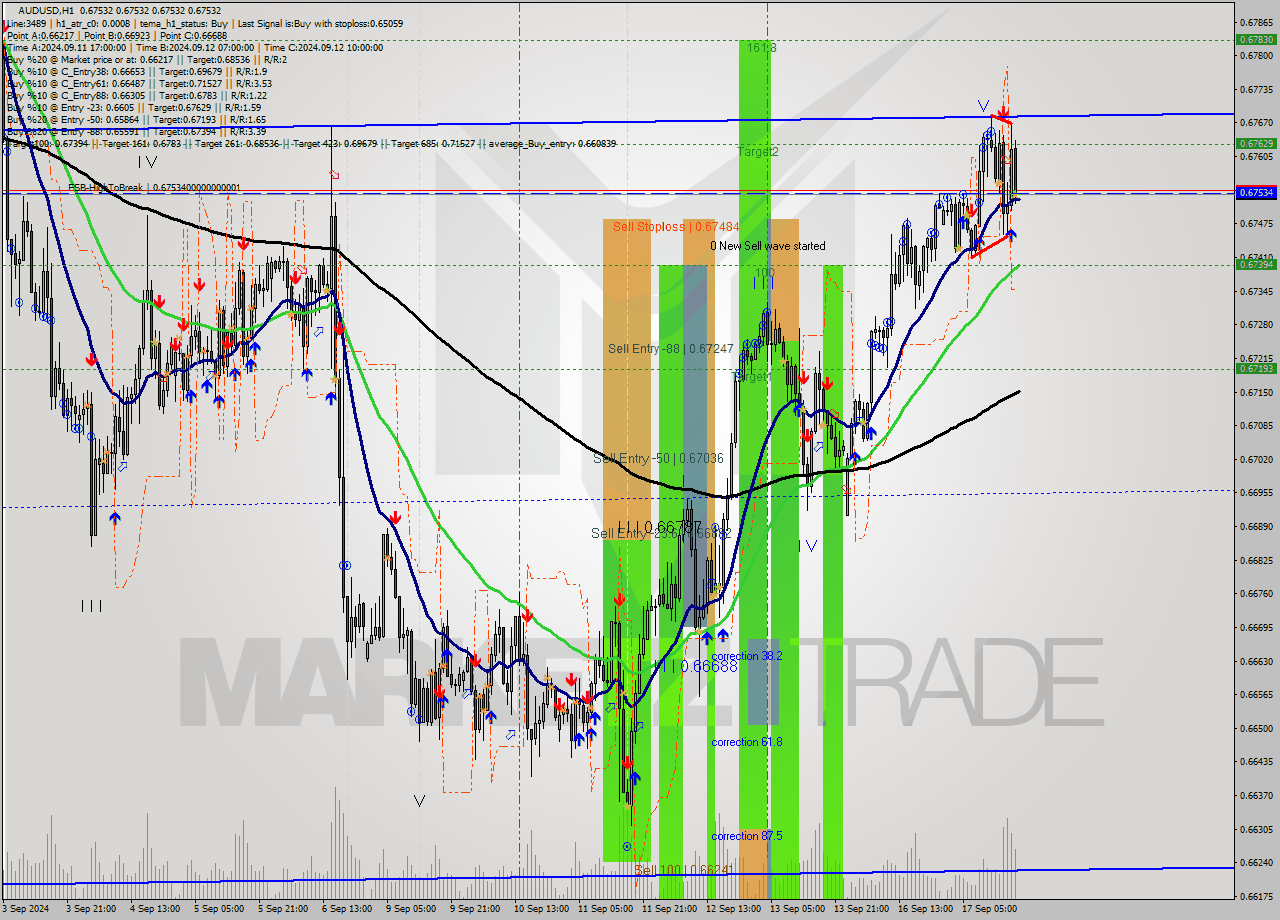Viewport: 1280px width, 920px height.
Task: Select the '17 Sep 05:00' time axis label
Action: [x=989, y=909]
